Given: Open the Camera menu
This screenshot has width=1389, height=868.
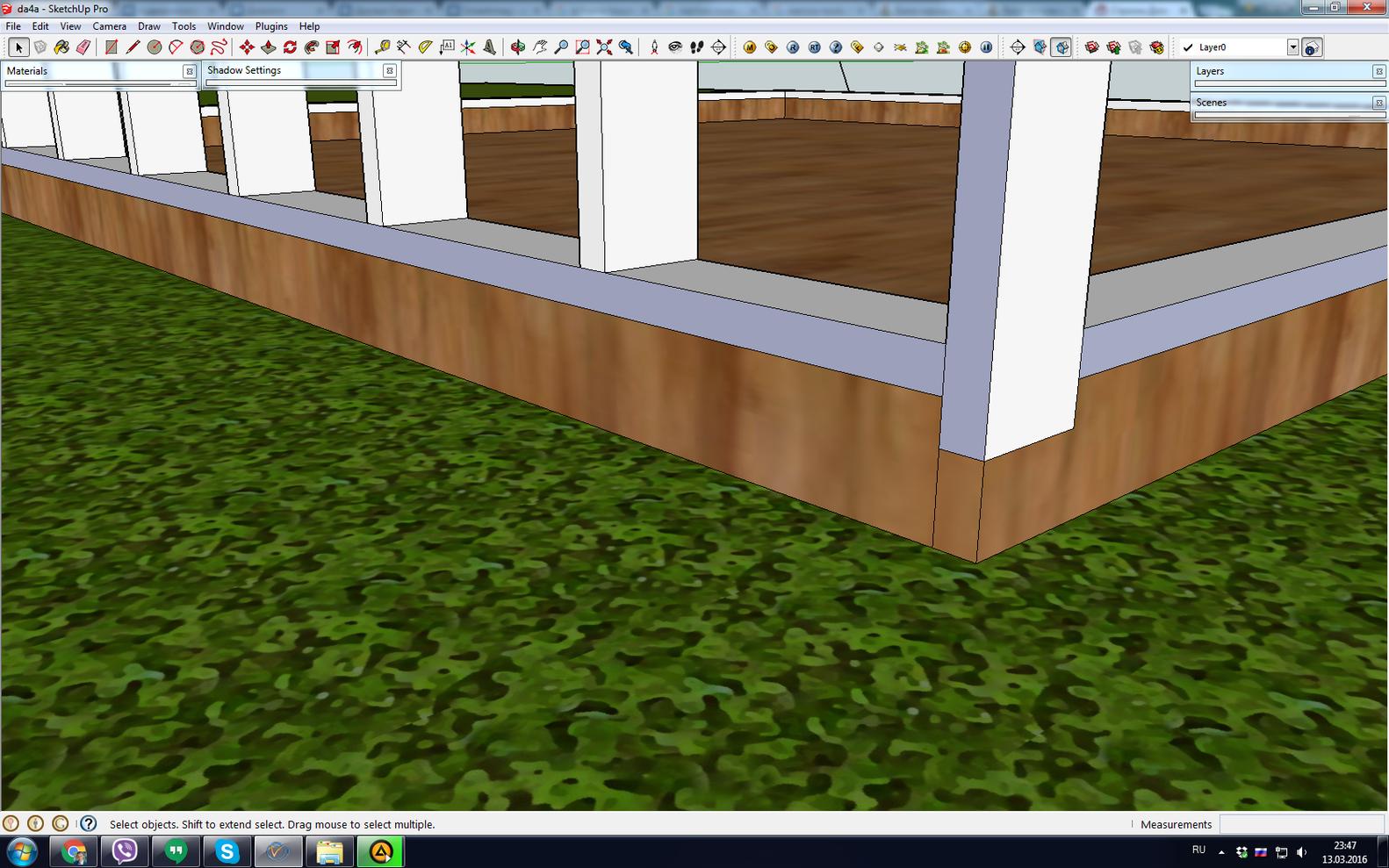Looking at the screenshot, I should [109, 26].
